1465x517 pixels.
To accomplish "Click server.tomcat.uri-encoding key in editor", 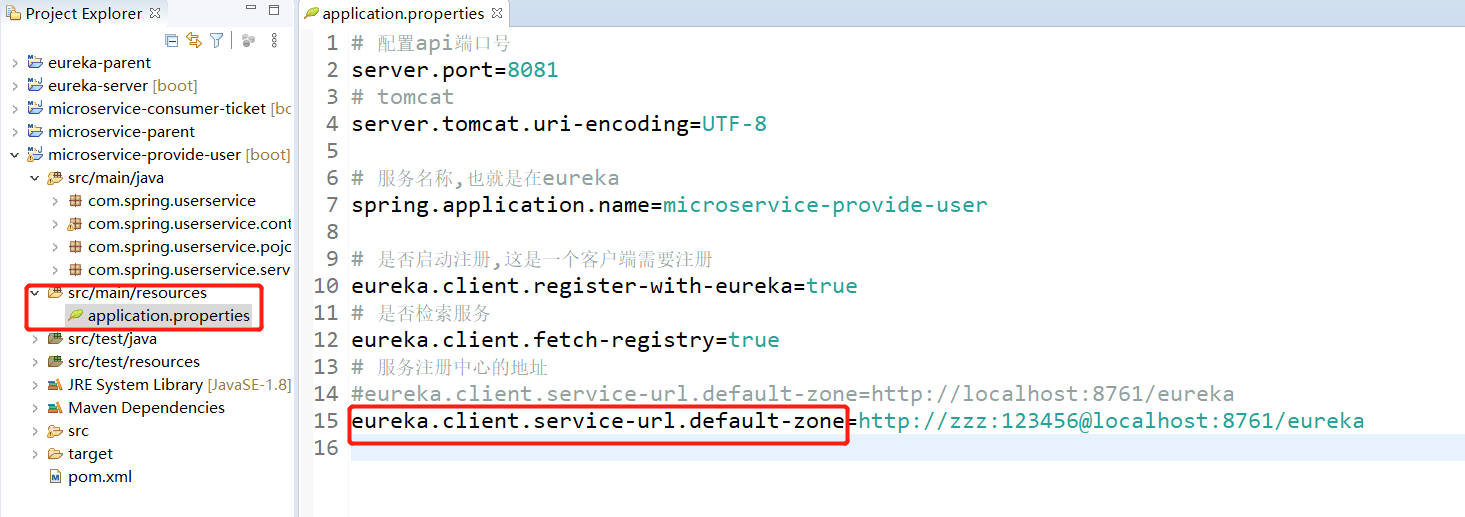I will (520, 124).
